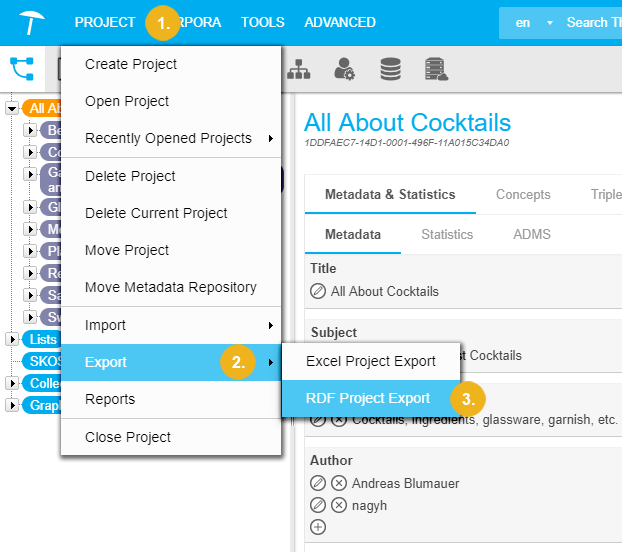Select Excel Project Export option
Viewport: 622px width, 552px height.
coord(370,361)
